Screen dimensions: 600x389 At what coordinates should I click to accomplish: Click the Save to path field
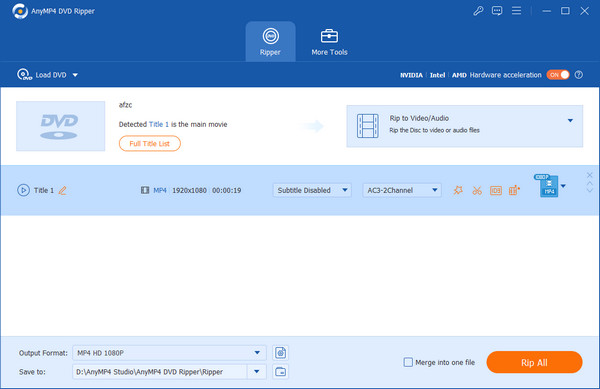pyautogui.click(x=160, y=371)
